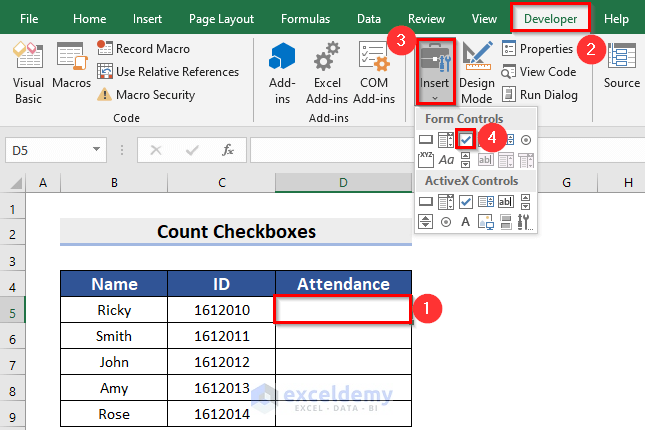This screenshot has width=645, height=430.
Task: Pick Command Button under ActiveX Controls
Action: 426,202
